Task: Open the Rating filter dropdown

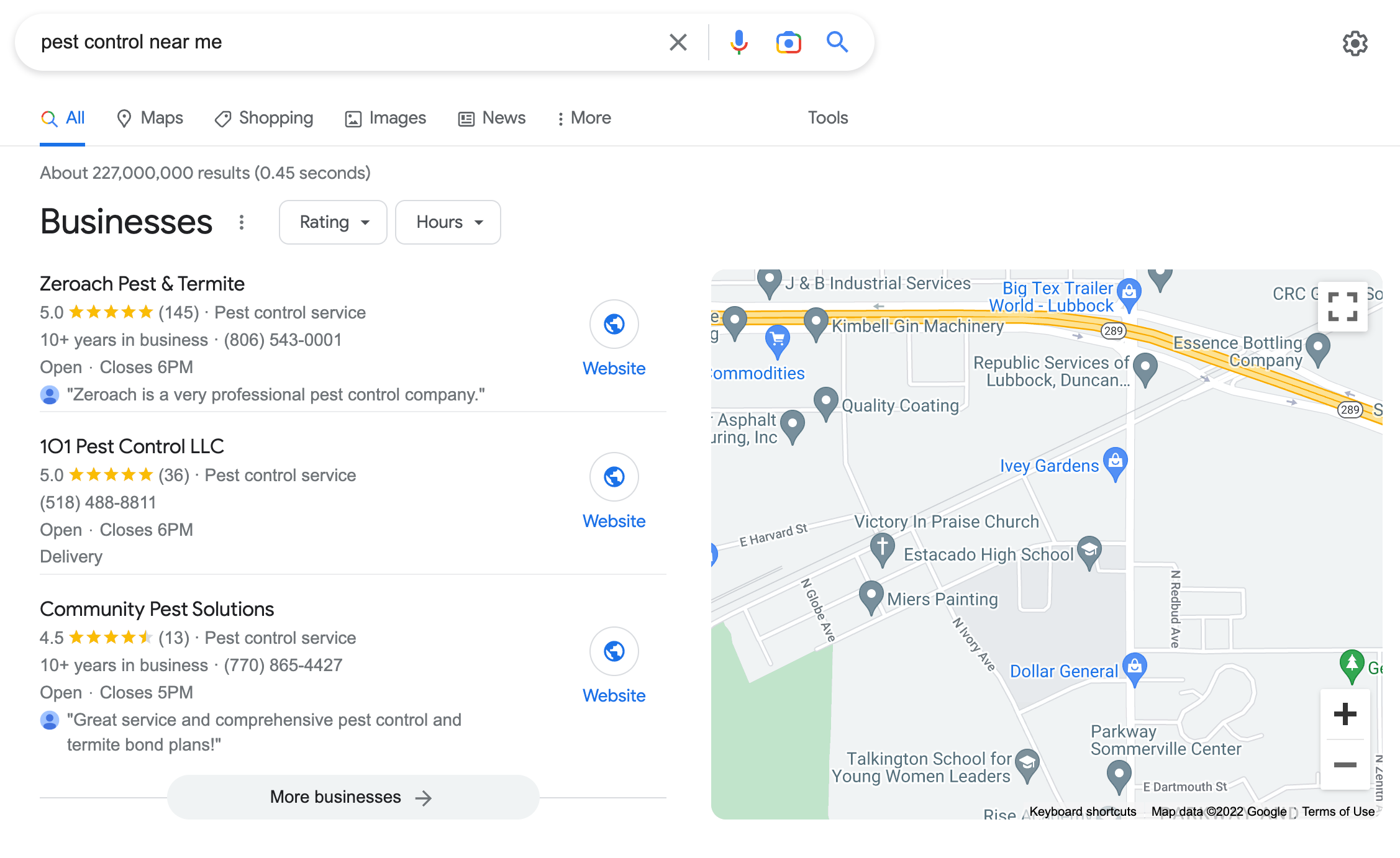Action: click(x=333, y=222)
